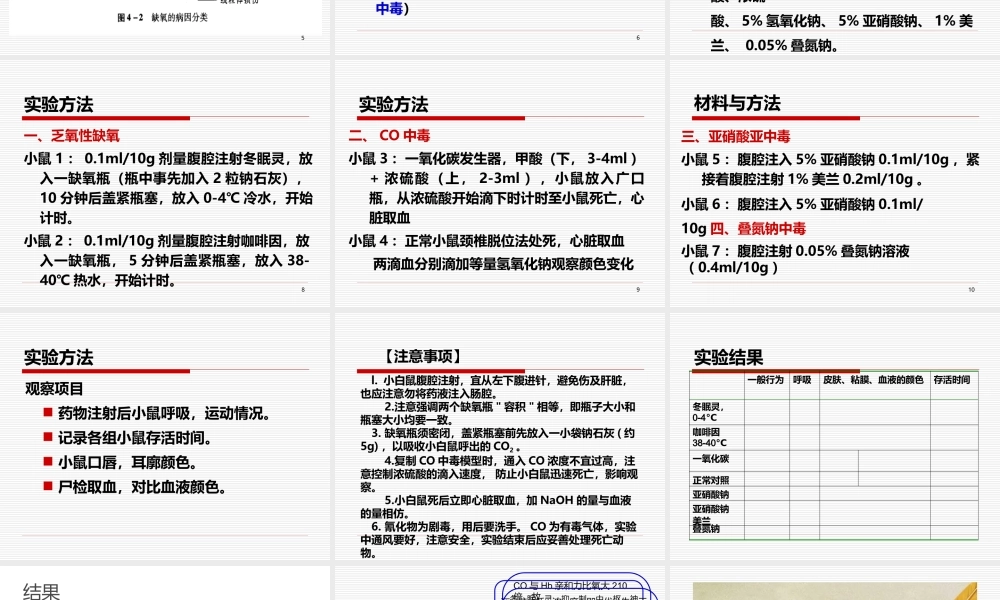Click note 5 about 心脏取血 and NaOH

(496, 507)
